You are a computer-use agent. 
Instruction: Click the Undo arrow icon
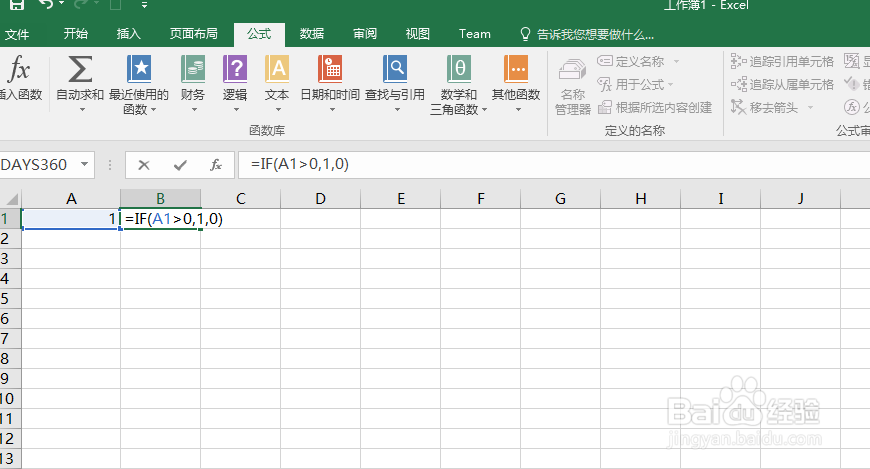(x=46, y=4)
